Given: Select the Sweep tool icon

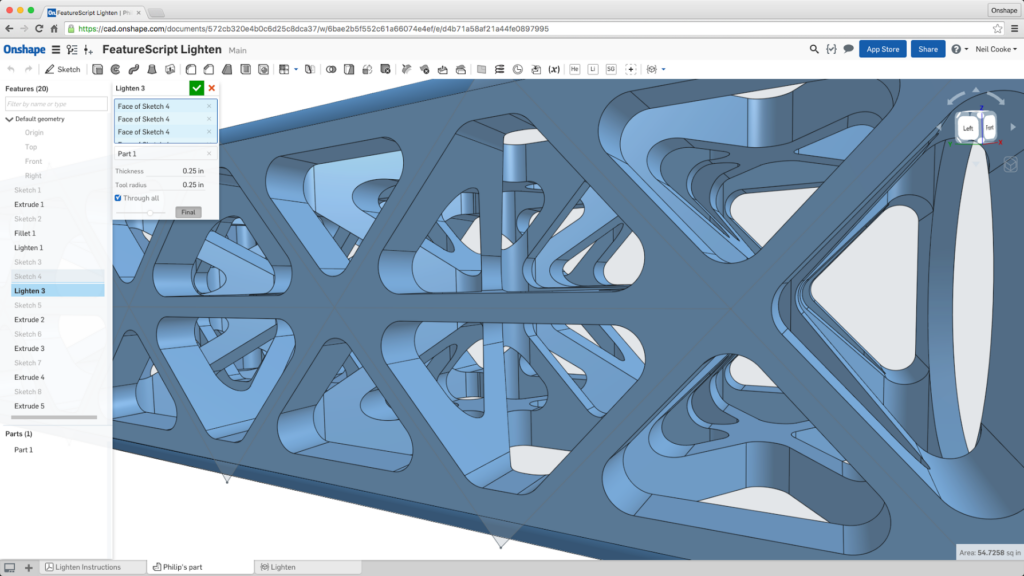Looking at the screenshot, I should click(134, 69).
